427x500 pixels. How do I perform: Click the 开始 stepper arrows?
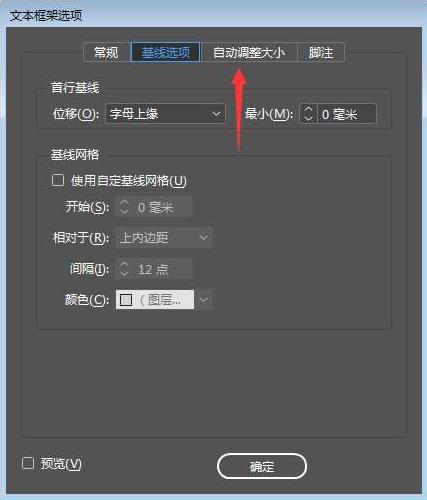tap(124, 207)
